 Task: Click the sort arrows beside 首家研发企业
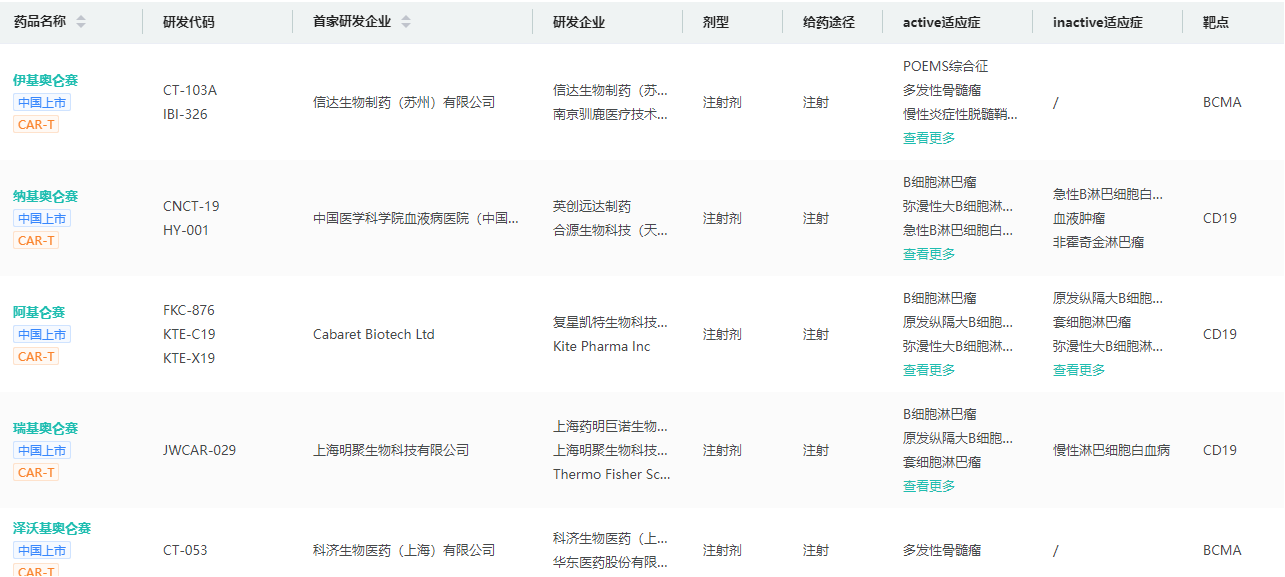pyautogui.click(x=406, y=22)
